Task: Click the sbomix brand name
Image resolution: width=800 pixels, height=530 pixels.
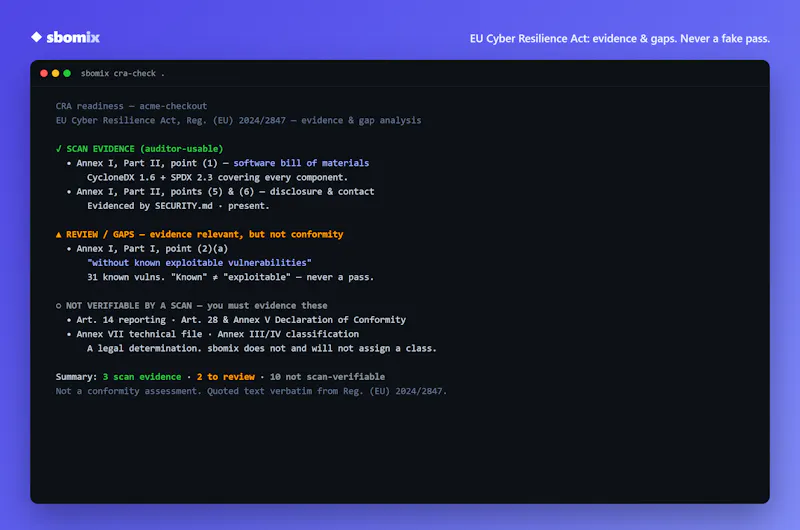Action: 73,37
